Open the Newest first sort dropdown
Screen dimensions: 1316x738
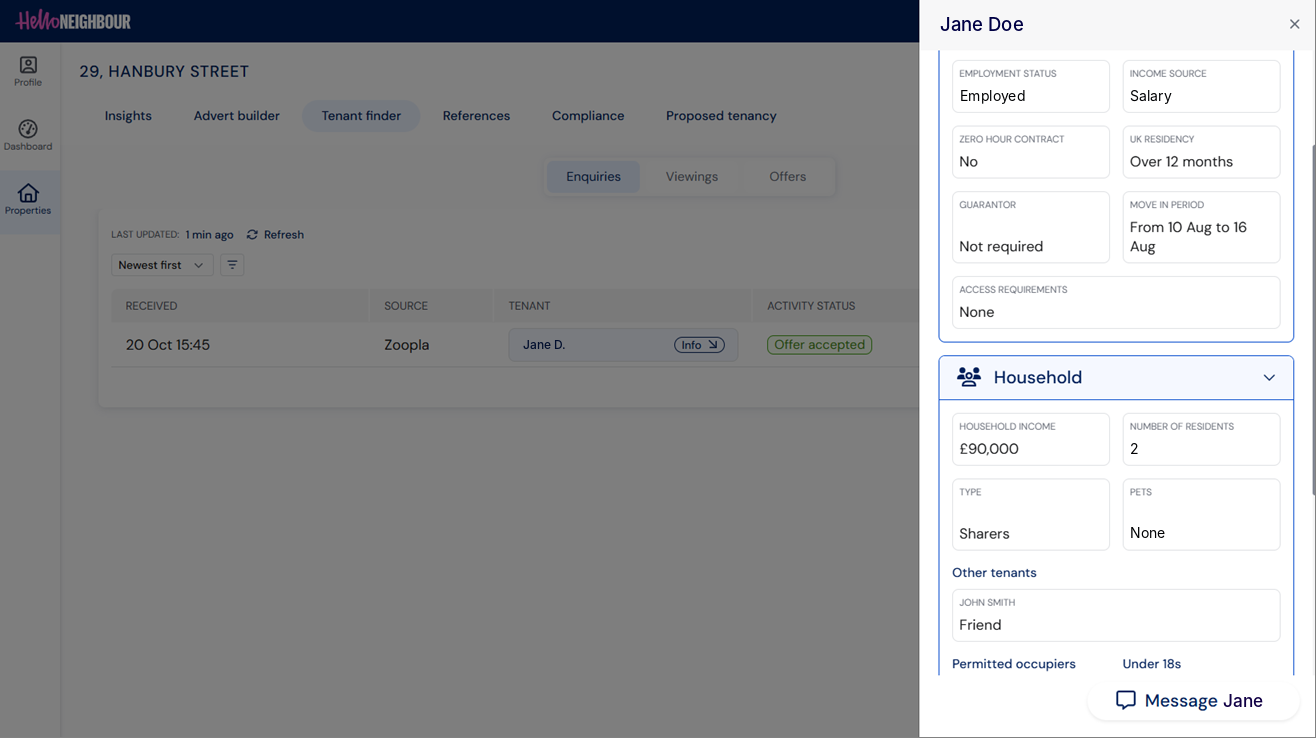162,265
